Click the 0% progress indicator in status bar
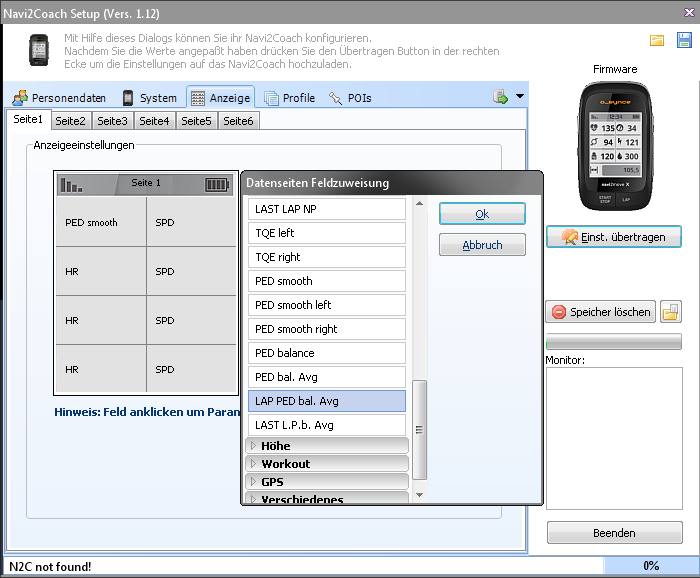 pyautogui.click(x=651, y=566)
